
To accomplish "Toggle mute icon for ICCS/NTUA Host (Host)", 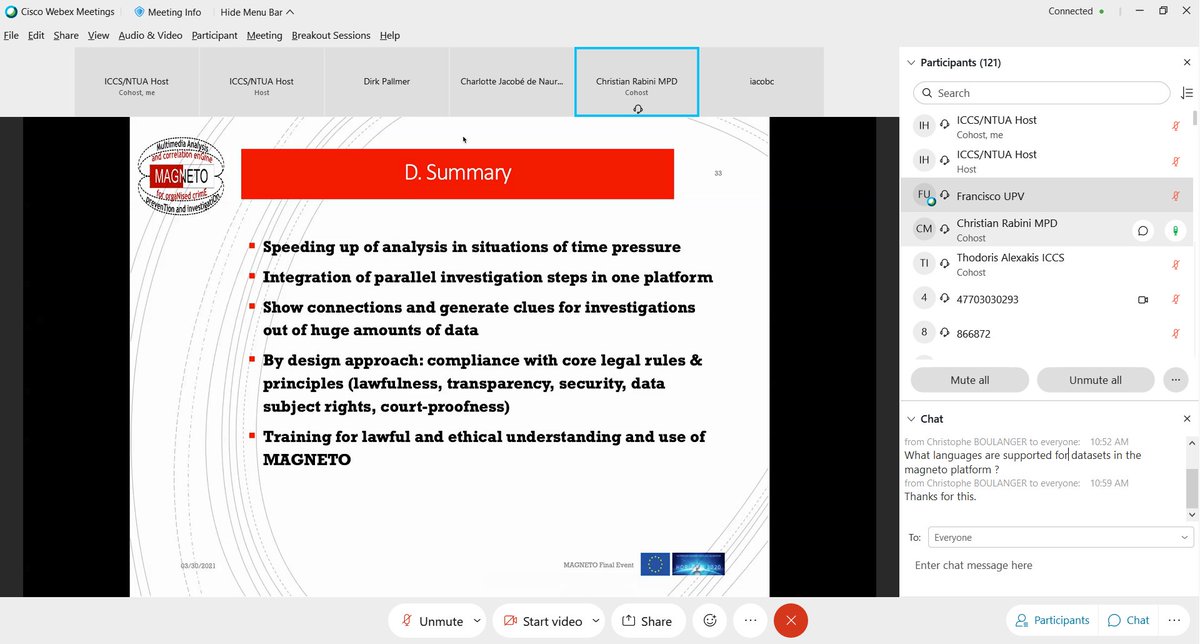I will (1176, 161).
